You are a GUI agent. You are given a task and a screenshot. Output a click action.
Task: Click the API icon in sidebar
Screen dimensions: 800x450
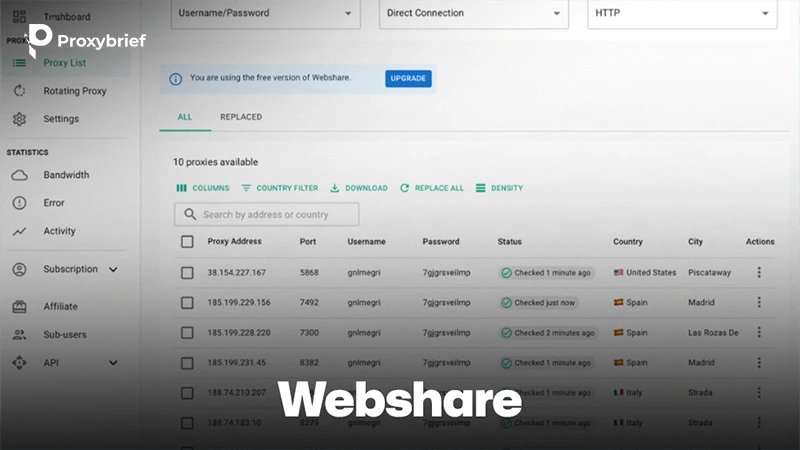(x=19, y=363)
